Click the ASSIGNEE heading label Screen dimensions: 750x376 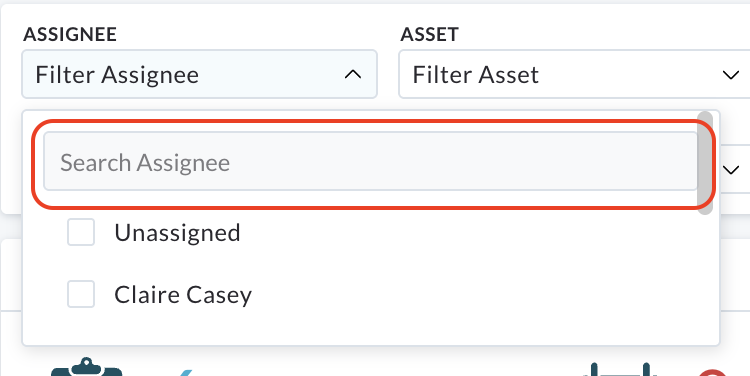(70, 34)
